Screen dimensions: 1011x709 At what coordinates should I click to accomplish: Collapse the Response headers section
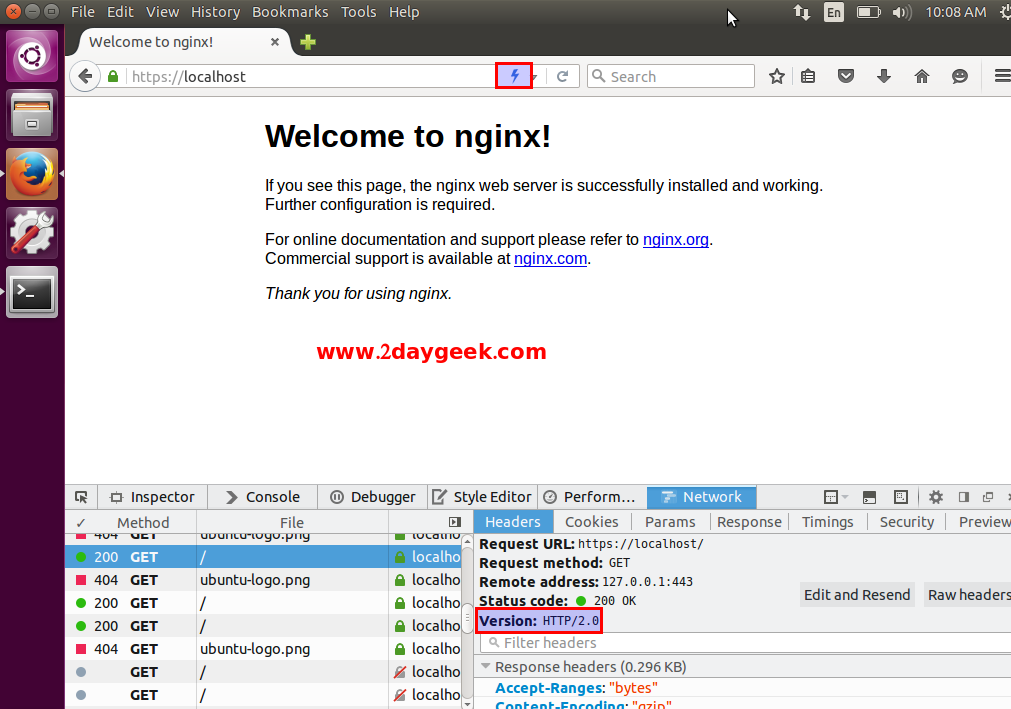486,666
